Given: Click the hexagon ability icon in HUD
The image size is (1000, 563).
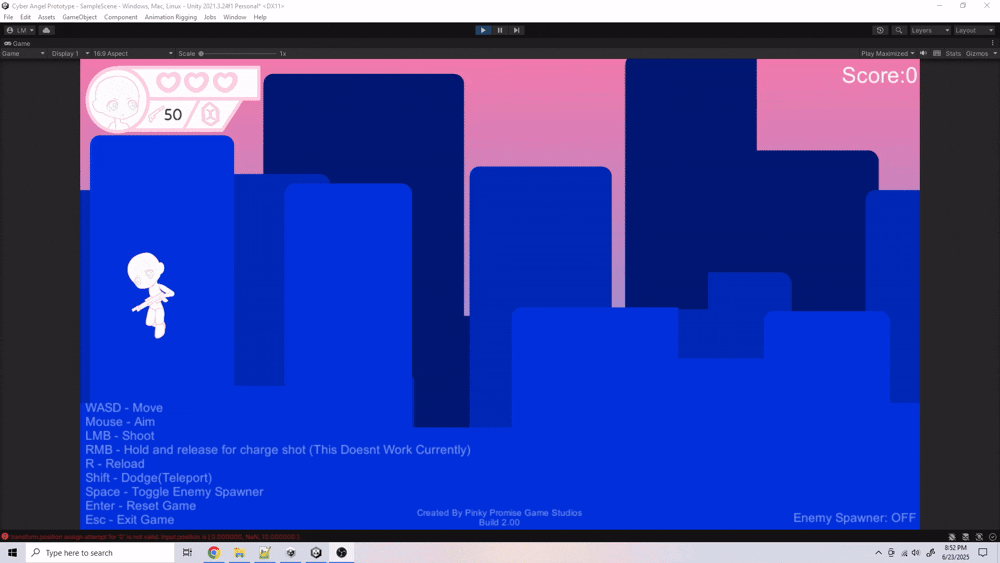Looking at the screenshot, I should click(210, 115).
